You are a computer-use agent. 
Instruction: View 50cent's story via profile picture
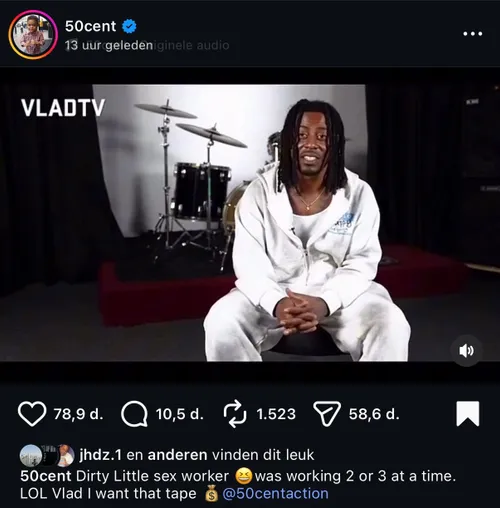[33, 35]
